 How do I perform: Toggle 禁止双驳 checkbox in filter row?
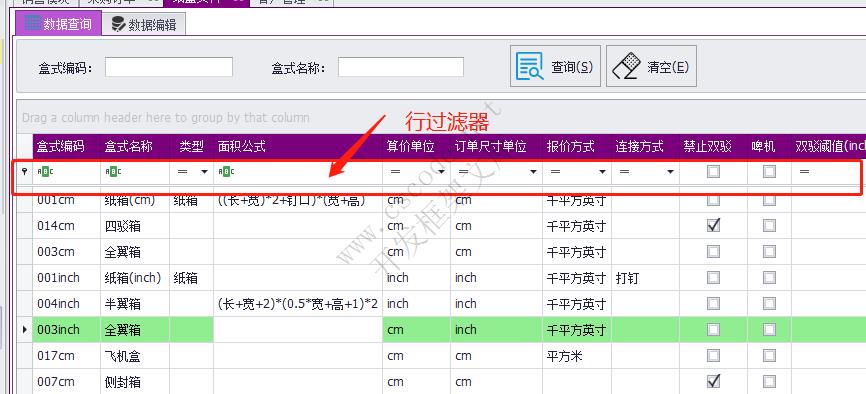tap(714, 172)
